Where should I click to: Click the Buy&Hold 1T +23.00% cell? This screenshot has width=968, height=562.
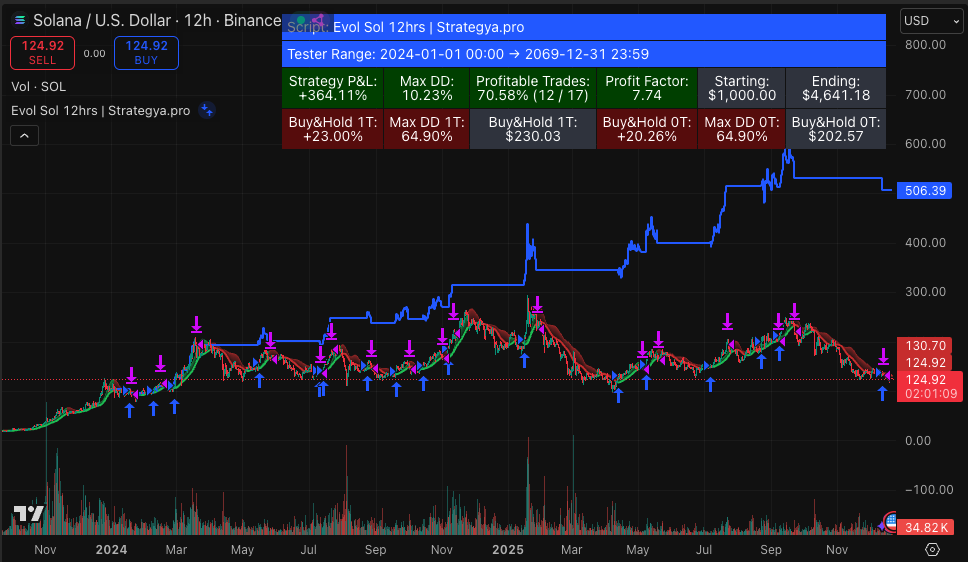coord(333,129)
